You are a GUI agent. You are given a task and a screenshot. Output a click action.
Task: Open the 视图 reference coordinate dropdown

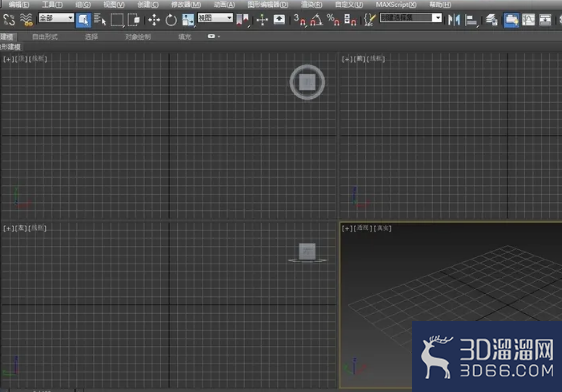pyautogui.click(x=215, y=18)
